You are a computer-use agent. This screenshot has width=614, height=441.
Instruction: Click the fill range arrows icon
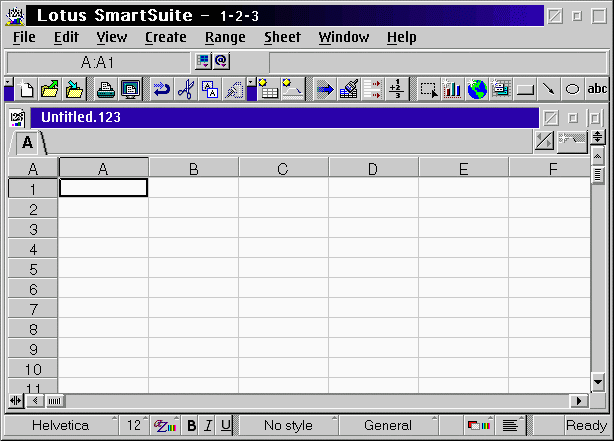click(372, 89)
